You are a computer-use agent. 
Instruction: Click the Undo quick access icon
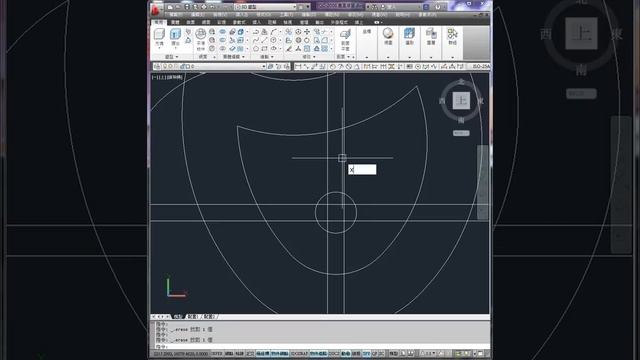(212, 7)
